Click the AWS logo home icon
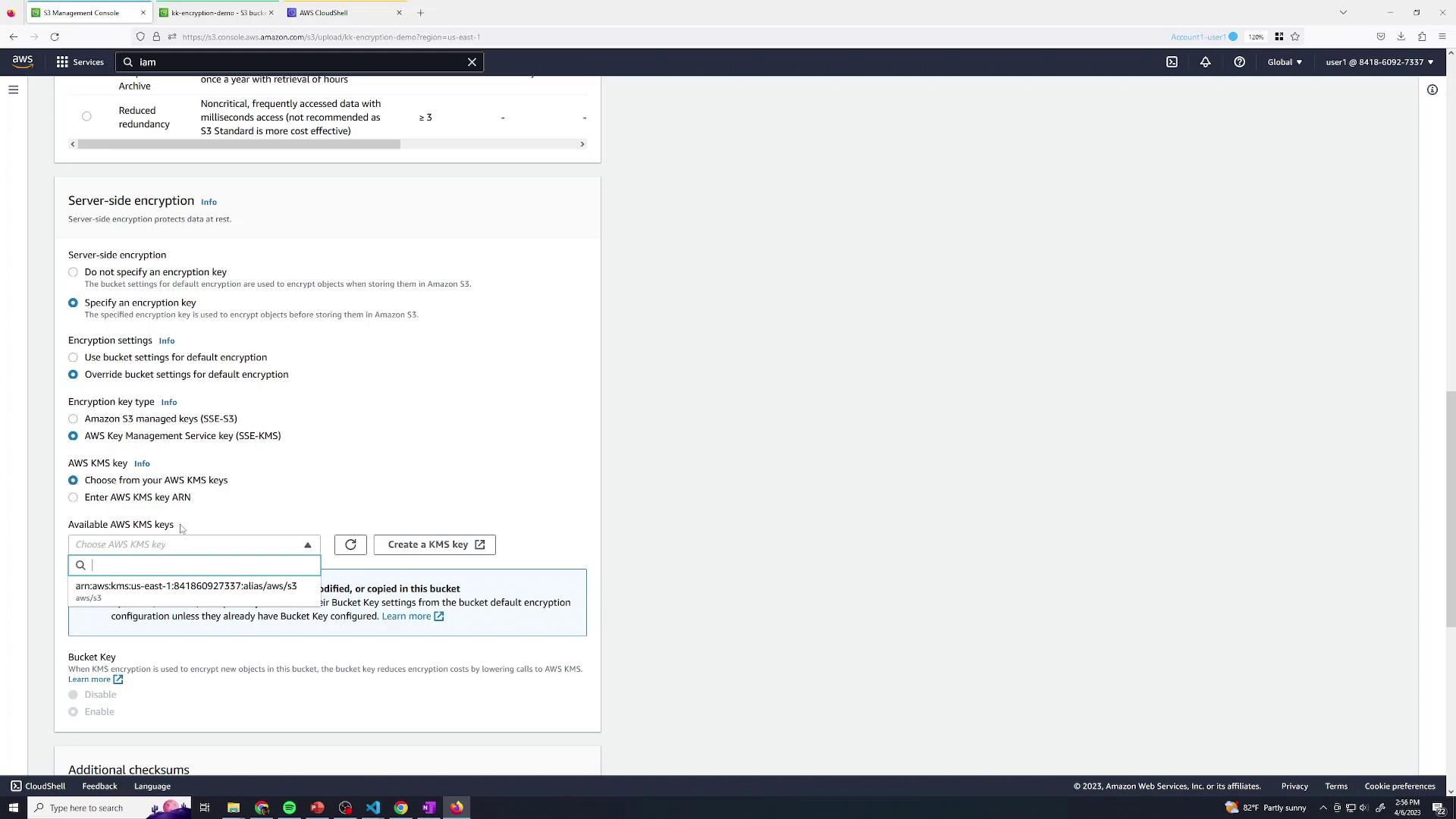This screenshot has height=819, width=1456. pos(23,62)
